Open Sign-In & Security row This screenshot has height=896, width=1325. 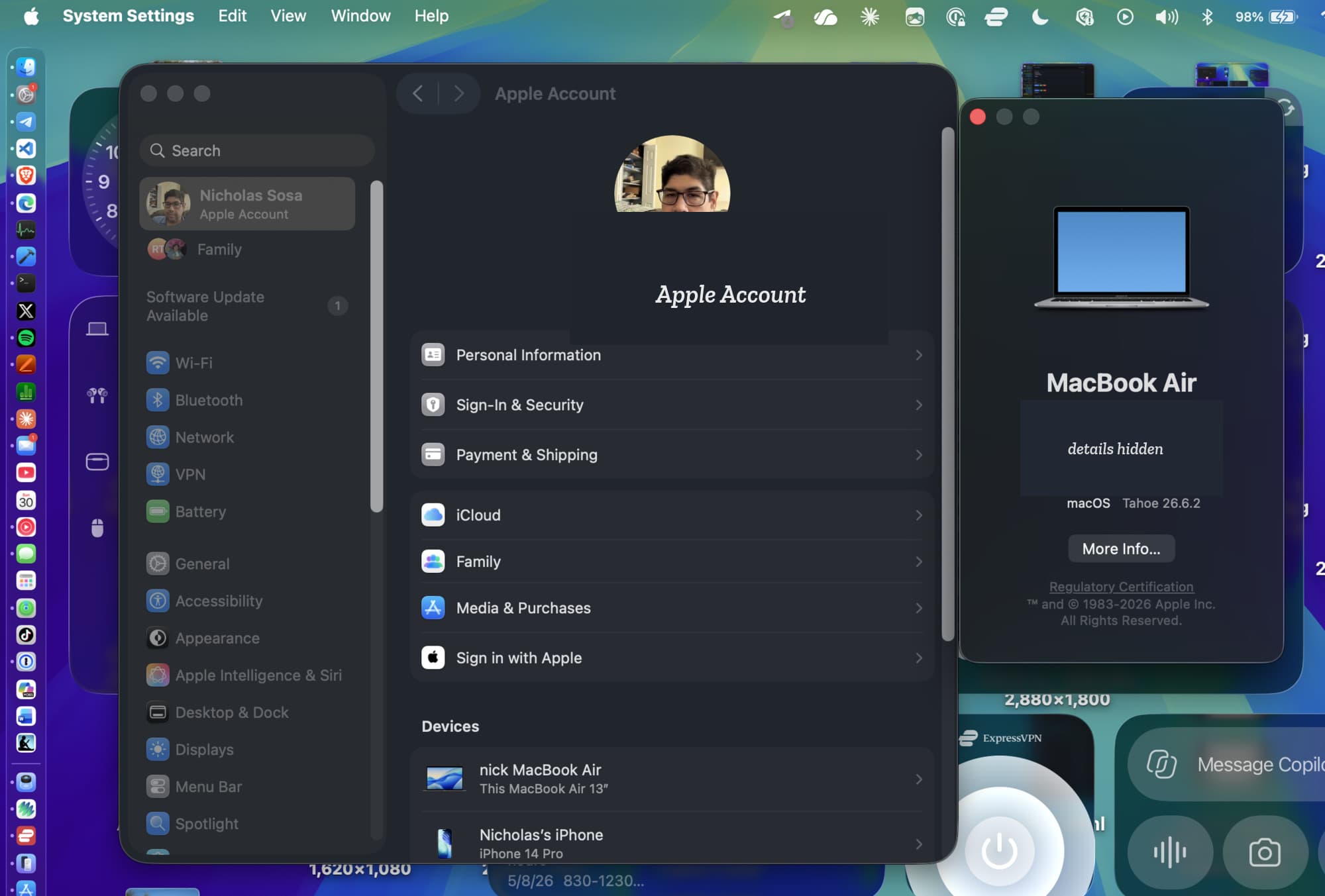[672, 405]
